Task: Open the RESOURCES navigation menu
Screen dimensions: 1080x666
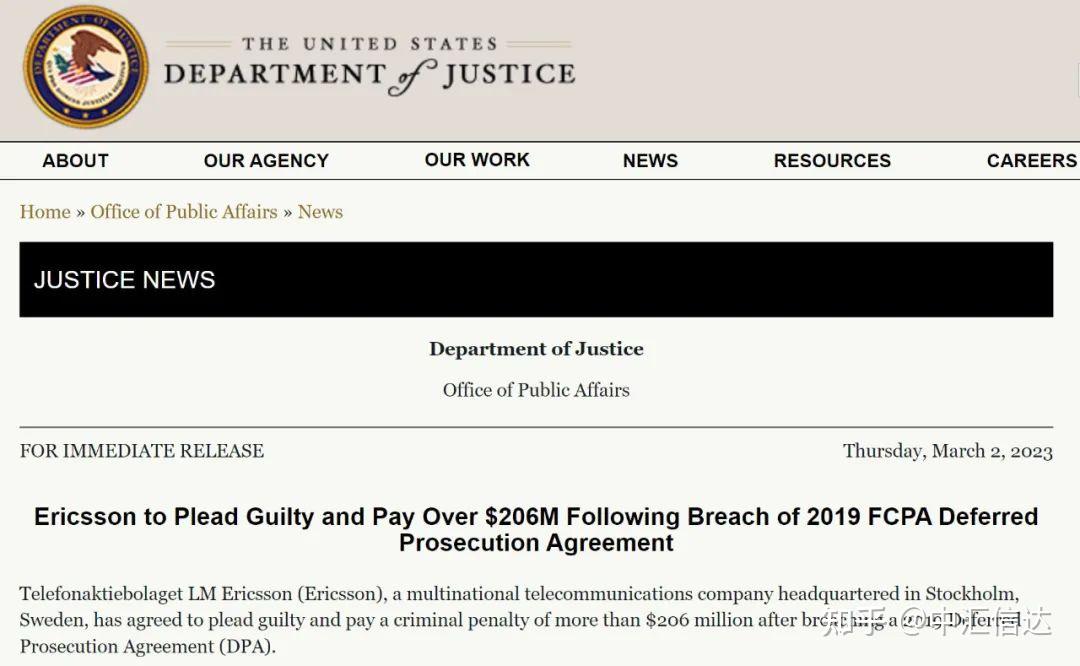Action: coord(832,161)
